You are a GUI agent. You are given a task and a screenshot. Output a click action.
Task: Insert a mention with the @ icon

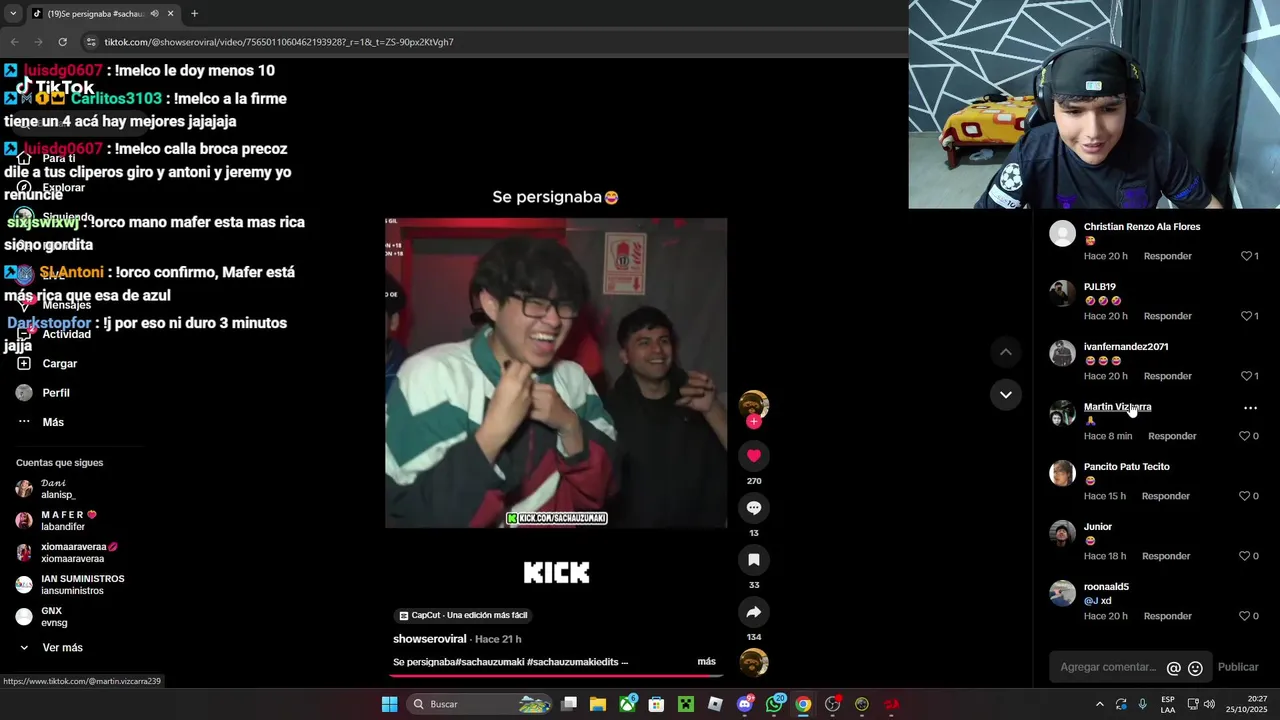tap(1174, 668)
